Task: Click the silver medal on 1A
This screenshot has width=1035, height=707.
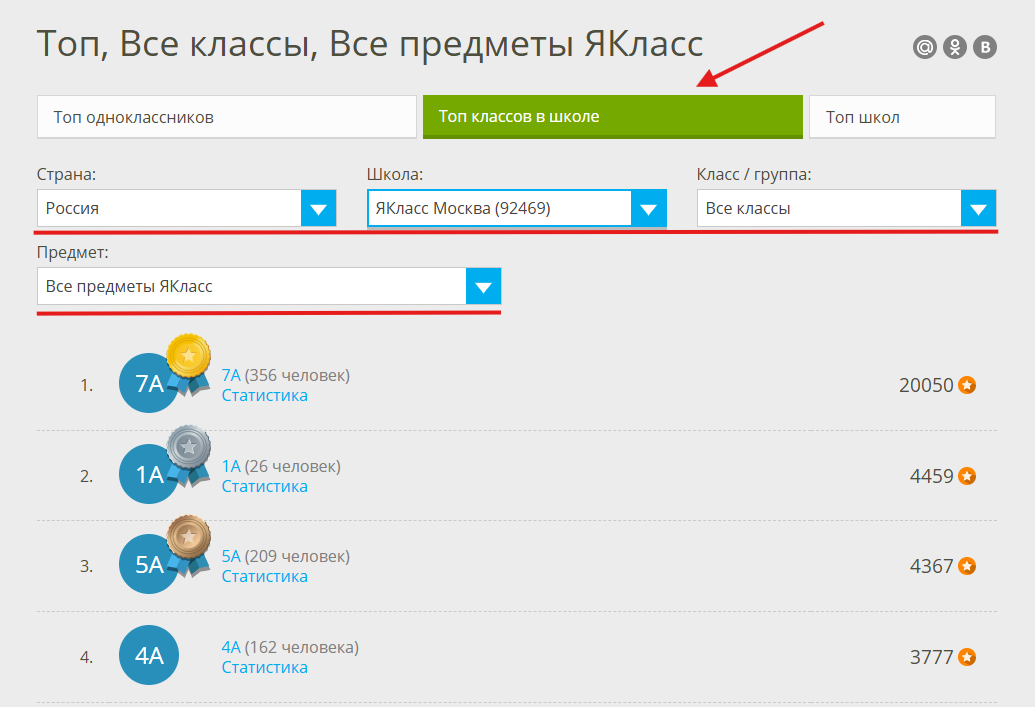Action: point(188,454)
